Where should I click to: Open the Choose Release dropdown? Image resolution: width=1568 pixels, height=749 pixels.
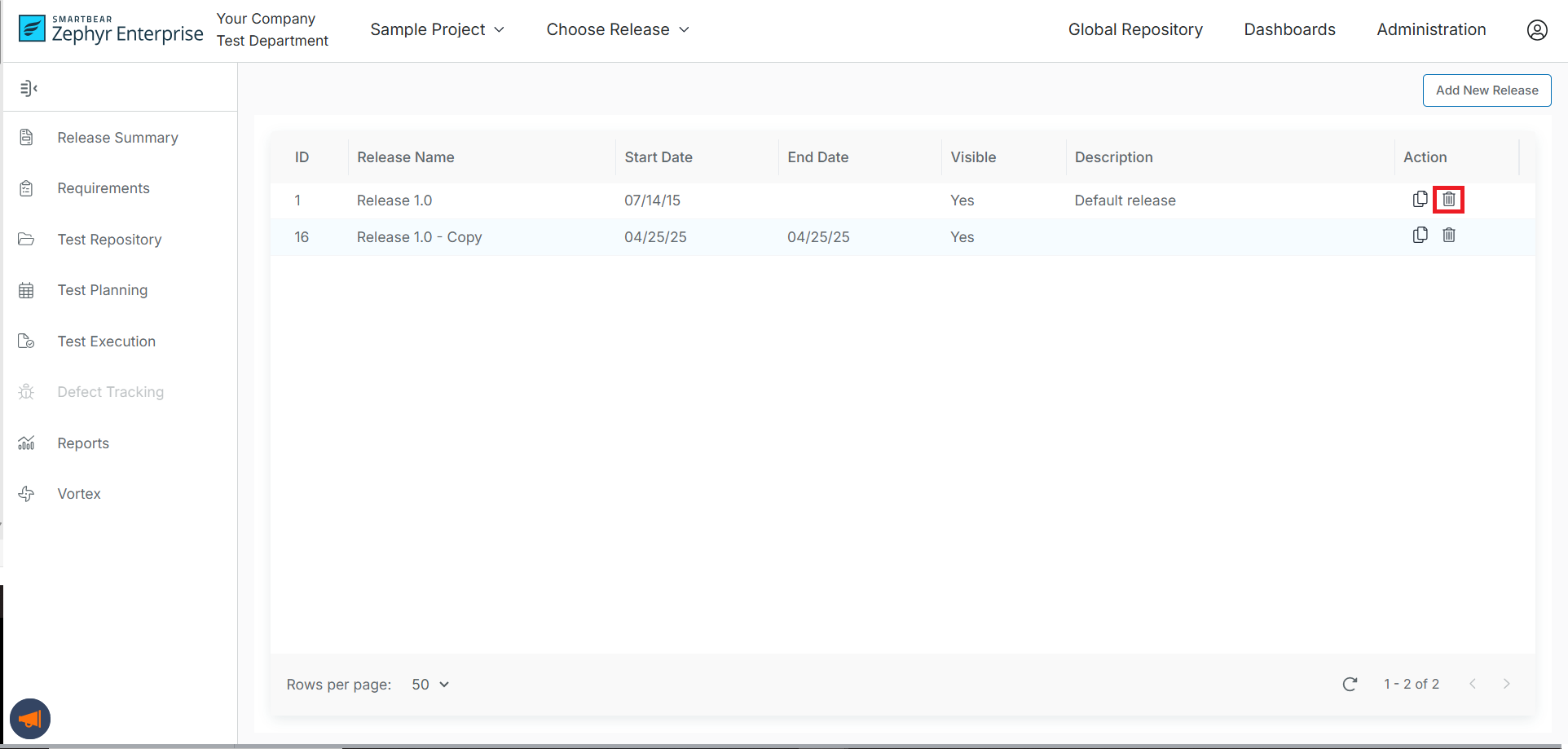(x=618, y=30)
